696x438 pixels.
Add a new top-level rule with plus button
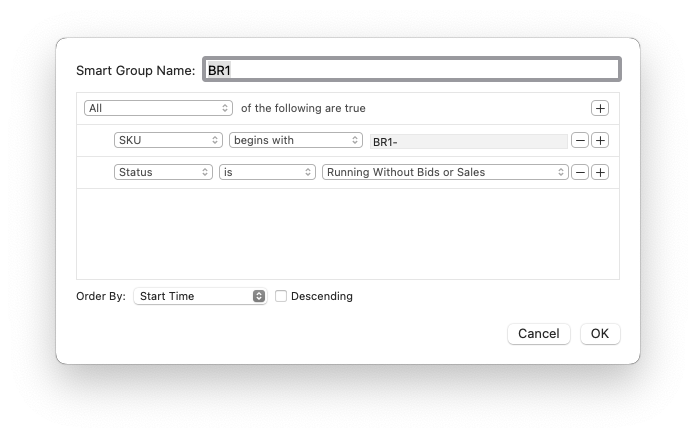pos(599,108)
